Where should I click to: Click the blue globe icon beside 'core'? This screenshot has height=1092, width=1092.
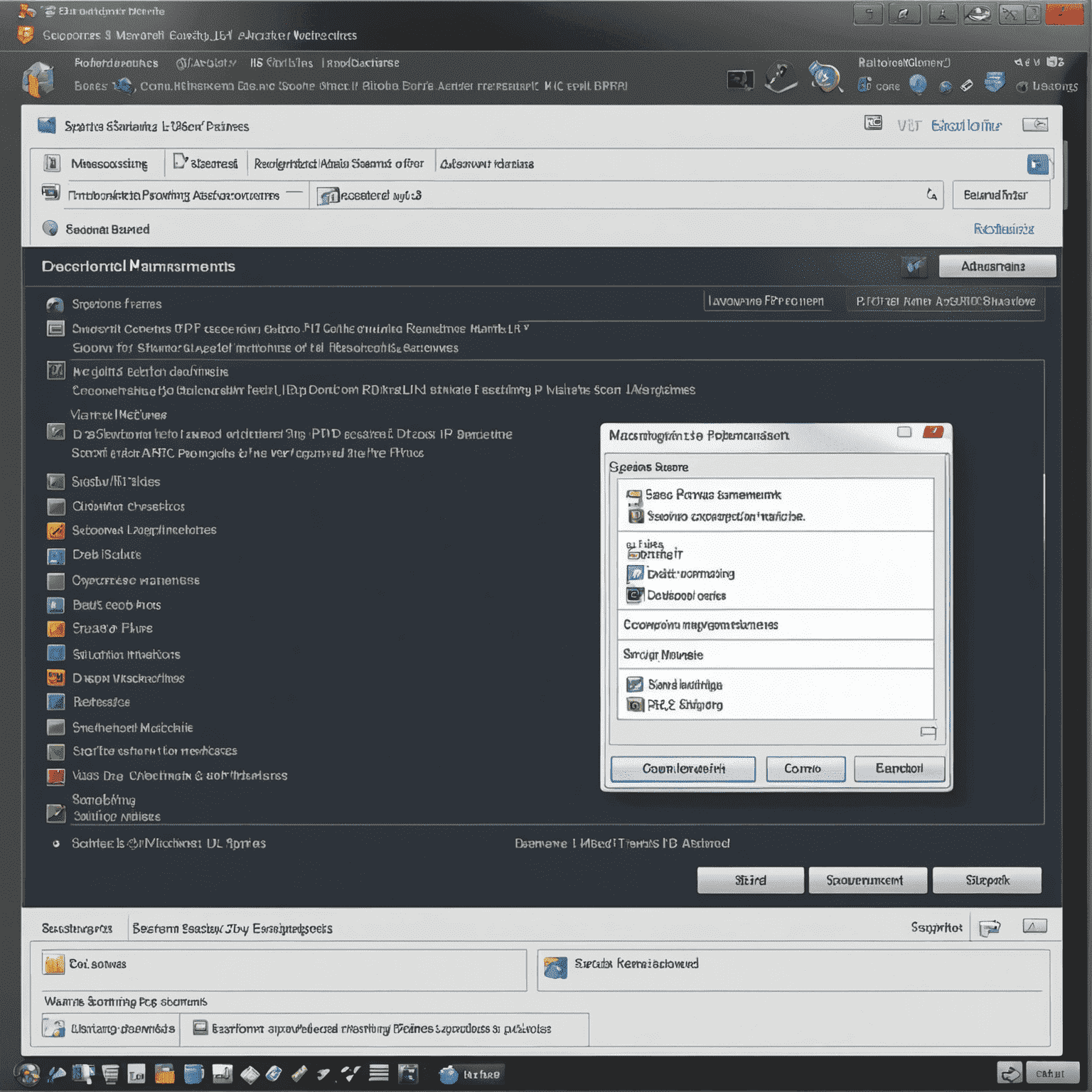click(918, 85)
